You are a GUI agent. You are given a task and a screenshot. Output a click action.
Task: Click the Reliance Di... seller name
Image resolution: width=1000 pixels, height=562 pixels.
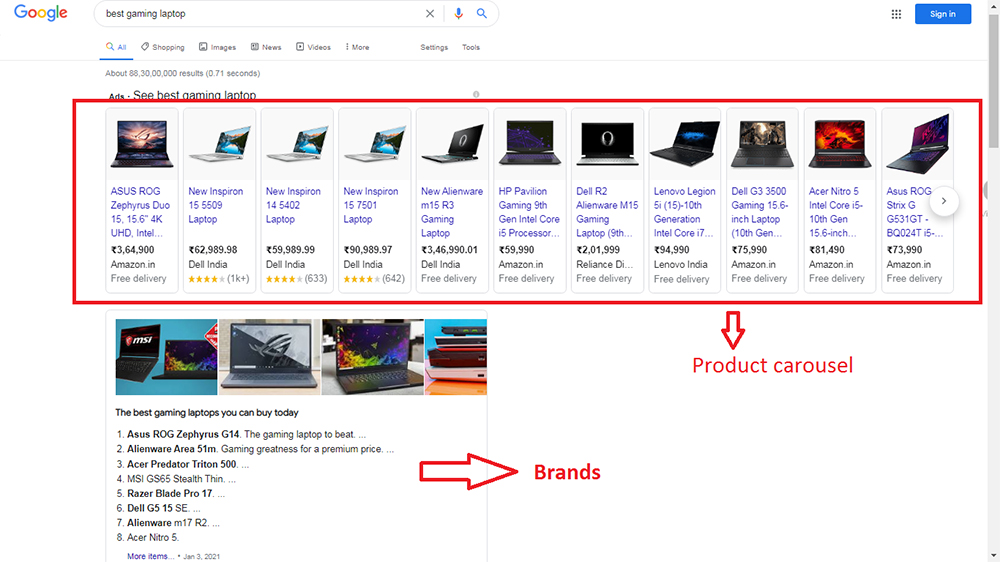[605, 264]
